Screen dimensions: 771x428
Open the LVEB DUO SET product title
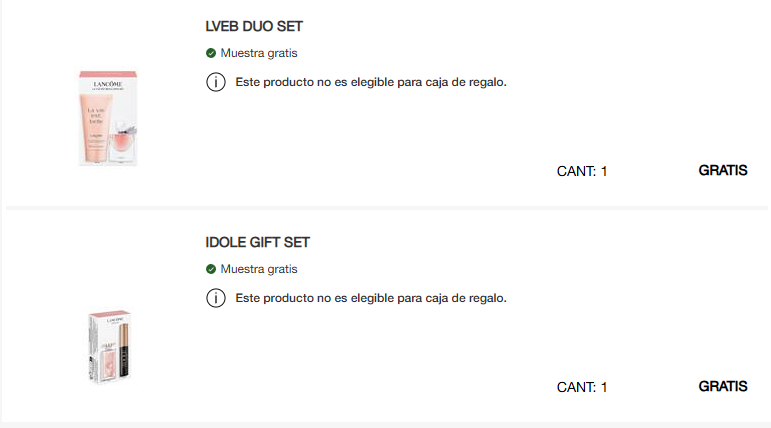point(254,26)
